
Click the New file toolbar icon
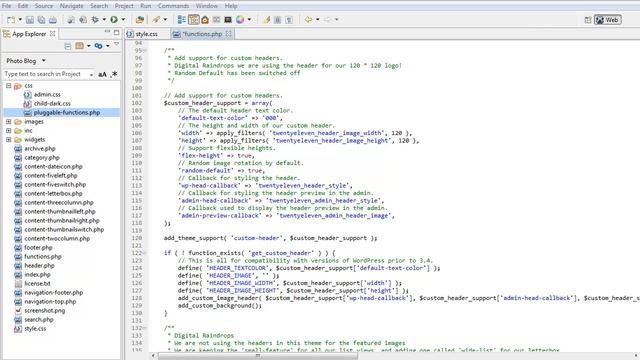pos(11,20)
